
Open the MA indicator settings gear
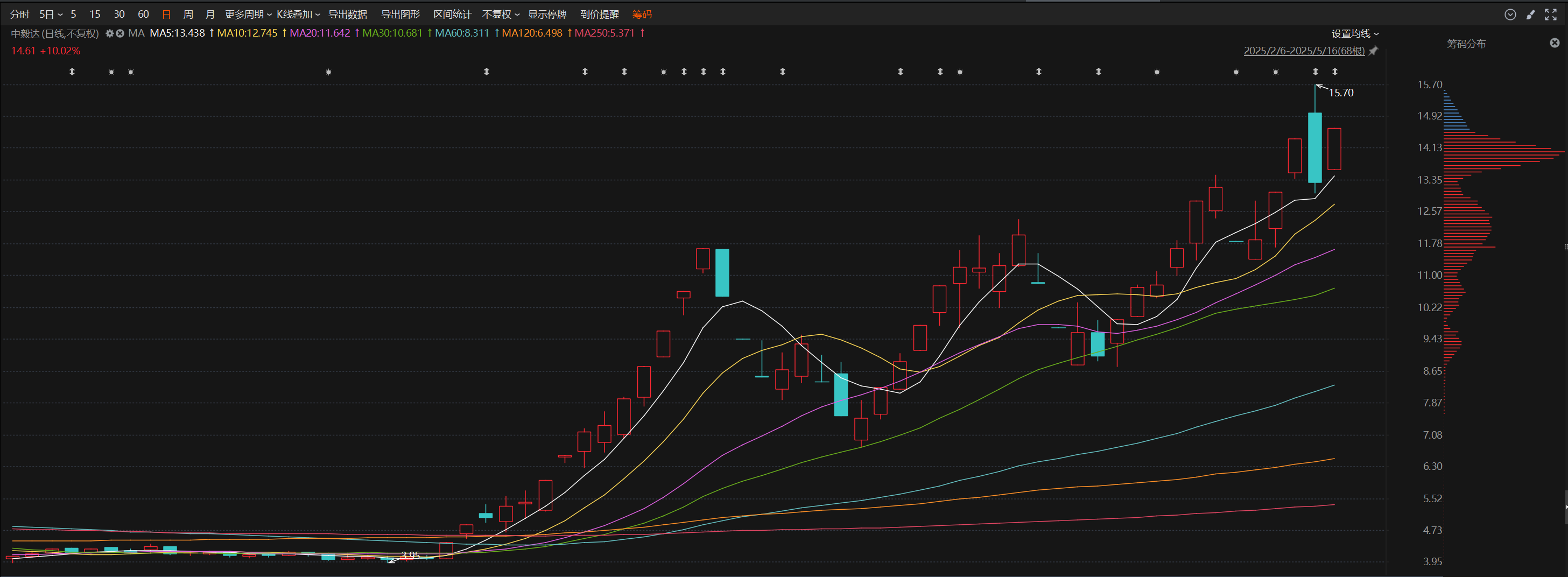click(x=110, y=33)
